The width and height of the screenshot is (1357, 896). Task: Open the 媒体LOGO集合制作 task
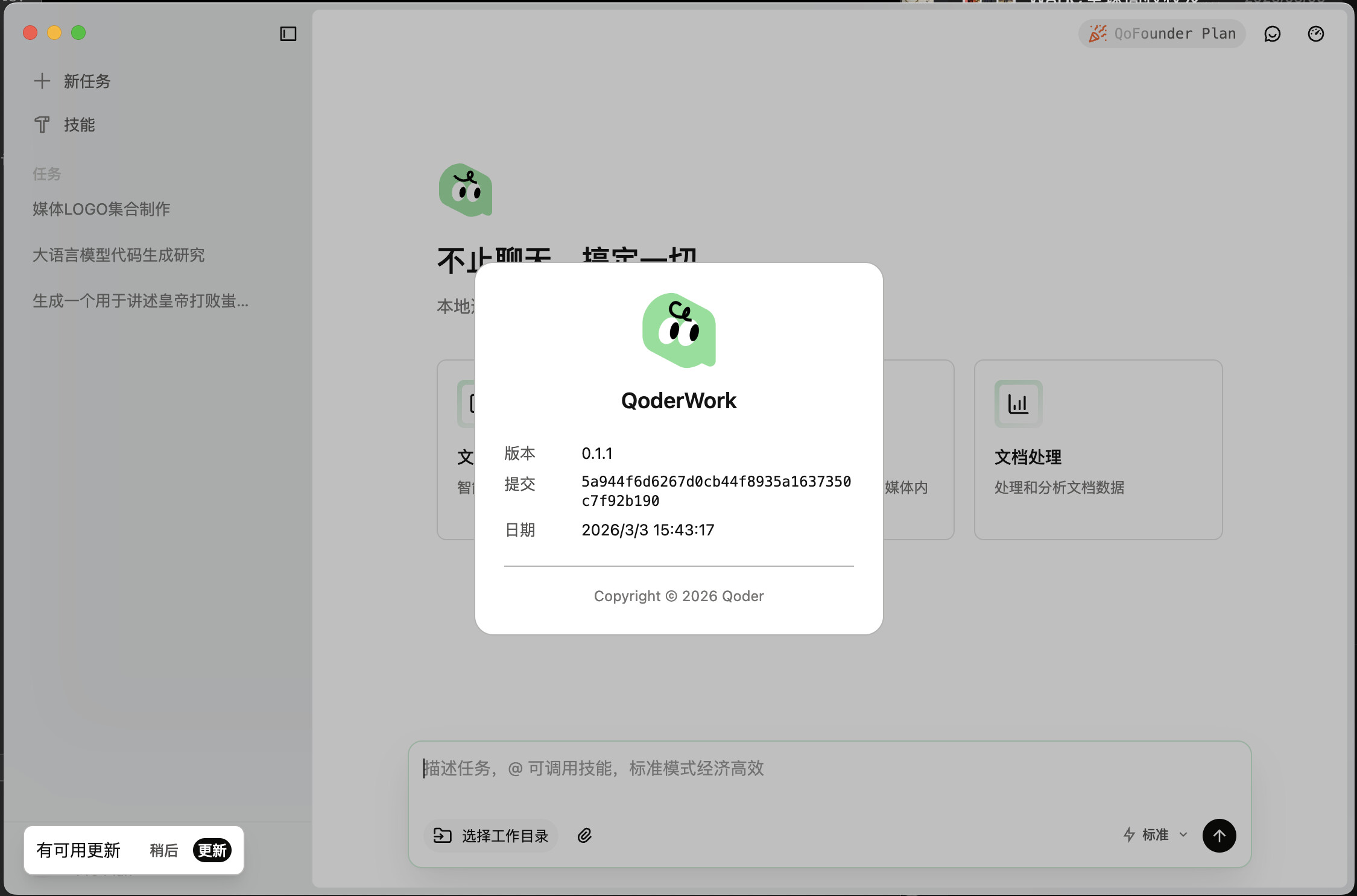pos(101,209)
